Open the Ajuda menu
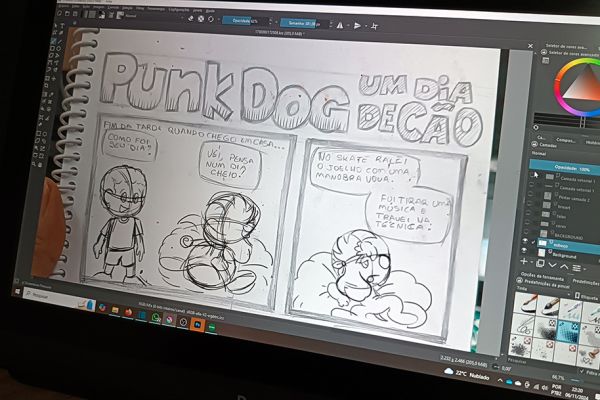Viewport: 600px width, 400px height. (210, 10)
